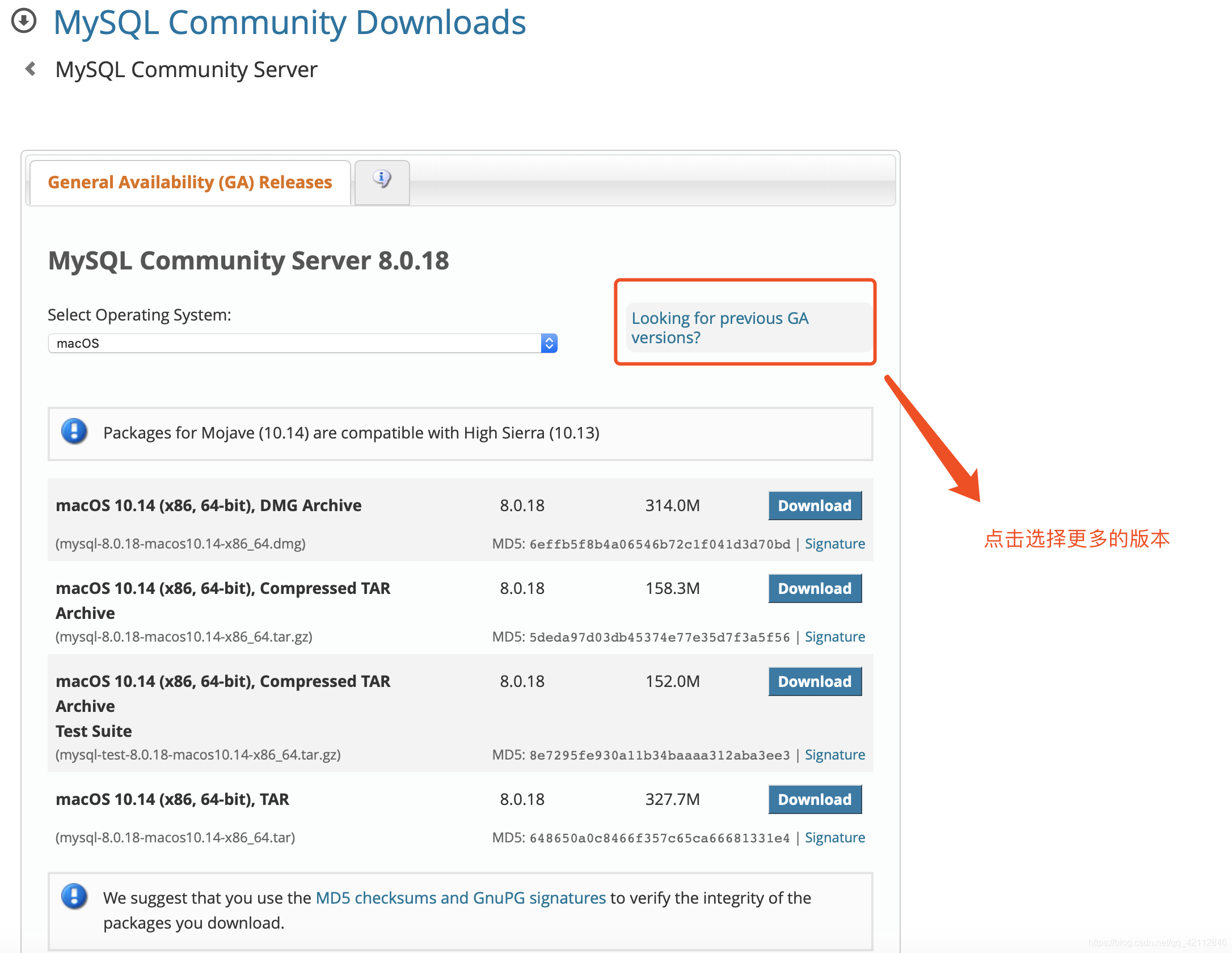
Task: Select General Availability (GA) Releases tab
Action: (x=190, y=182)
